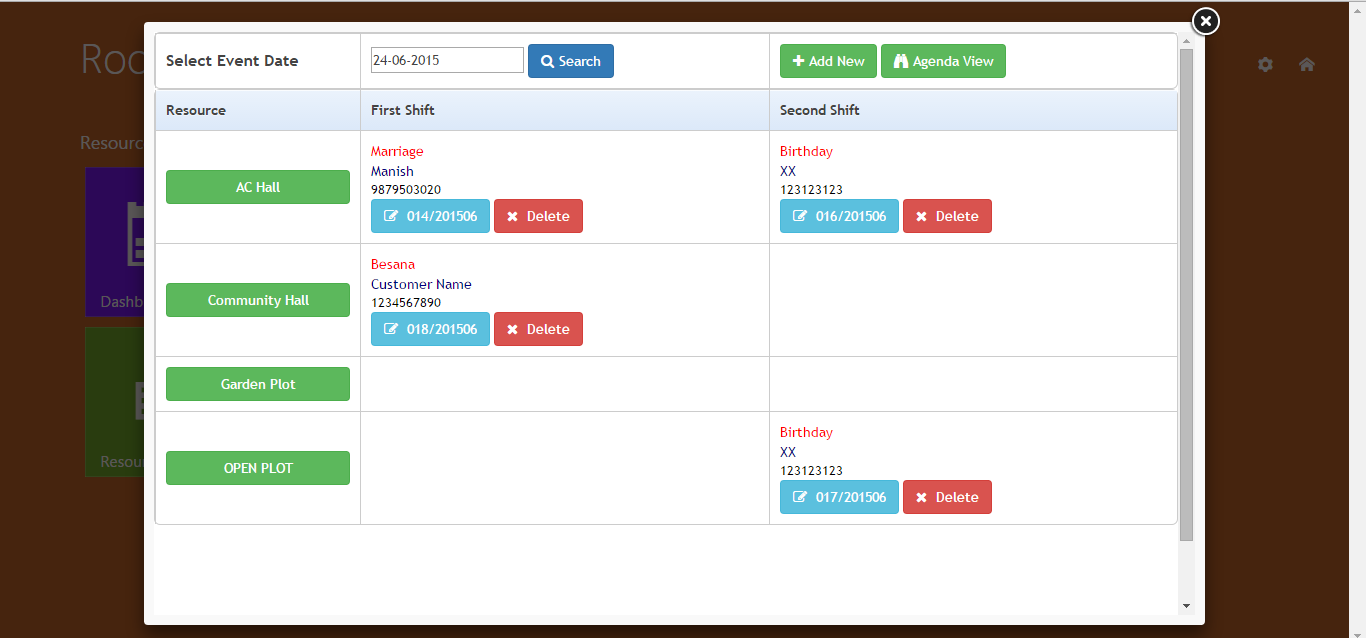
Task: Select the Garden Plot resource
Action: [x=258, y=384]
